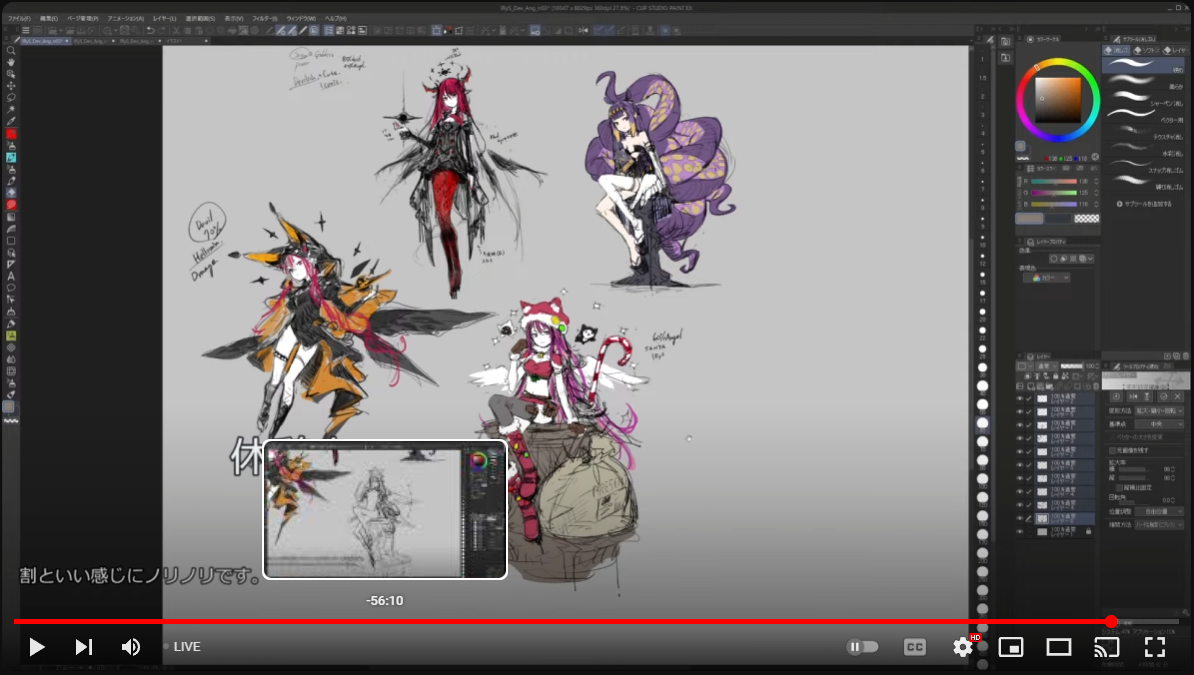This screenshot has width=1194, height=675.
Task: Open the 編集(E) menu
Action: [49, 18]
